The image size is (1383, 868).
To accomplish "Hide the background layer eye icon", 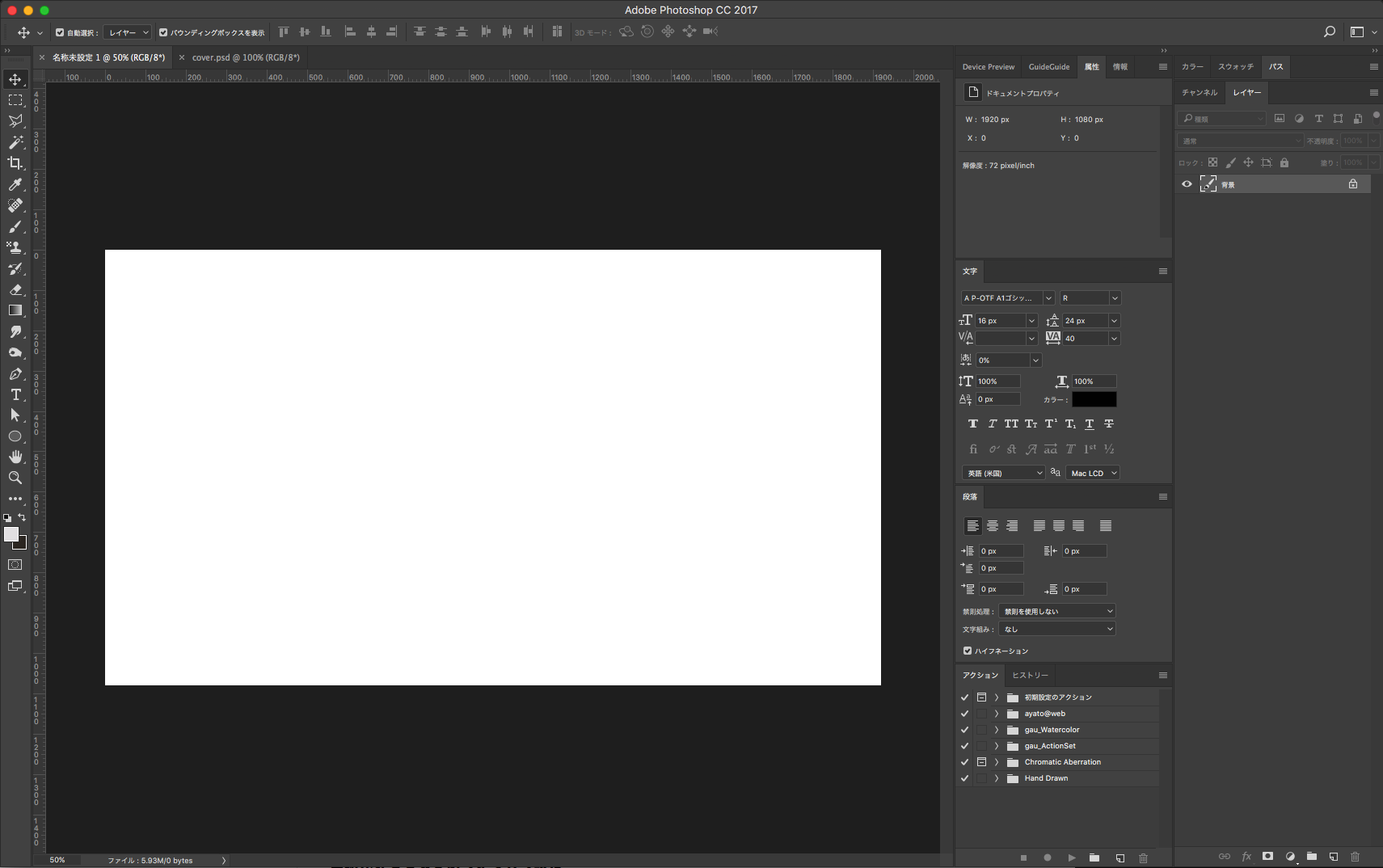I will [1187, 184].
